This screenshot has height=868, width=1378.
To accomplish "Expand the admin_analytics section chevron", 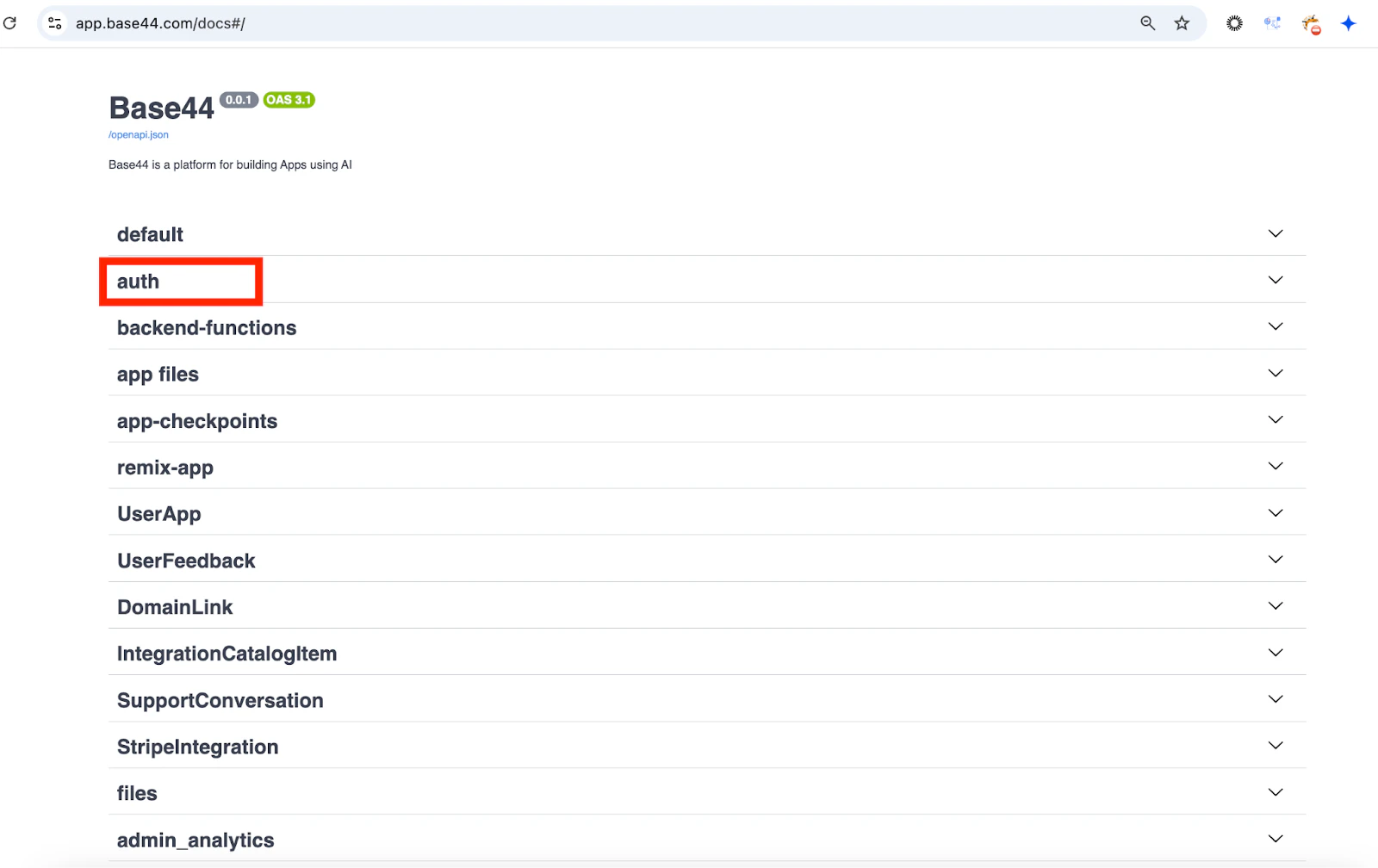I will pos(1276,838).
